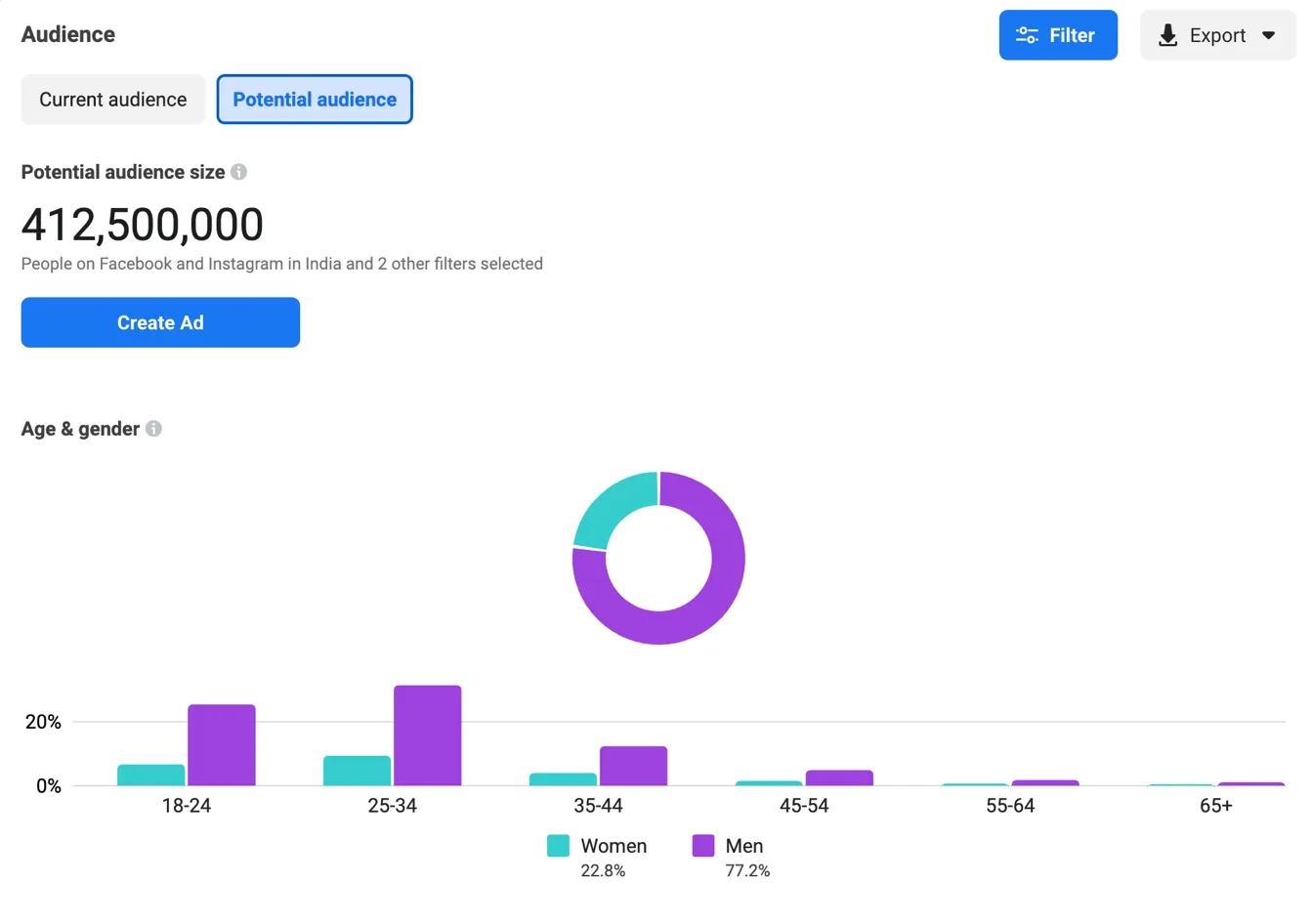Click the Men bar for ages 45-54
Screen dimensions: 1312x924
click(x=839, y=777)
